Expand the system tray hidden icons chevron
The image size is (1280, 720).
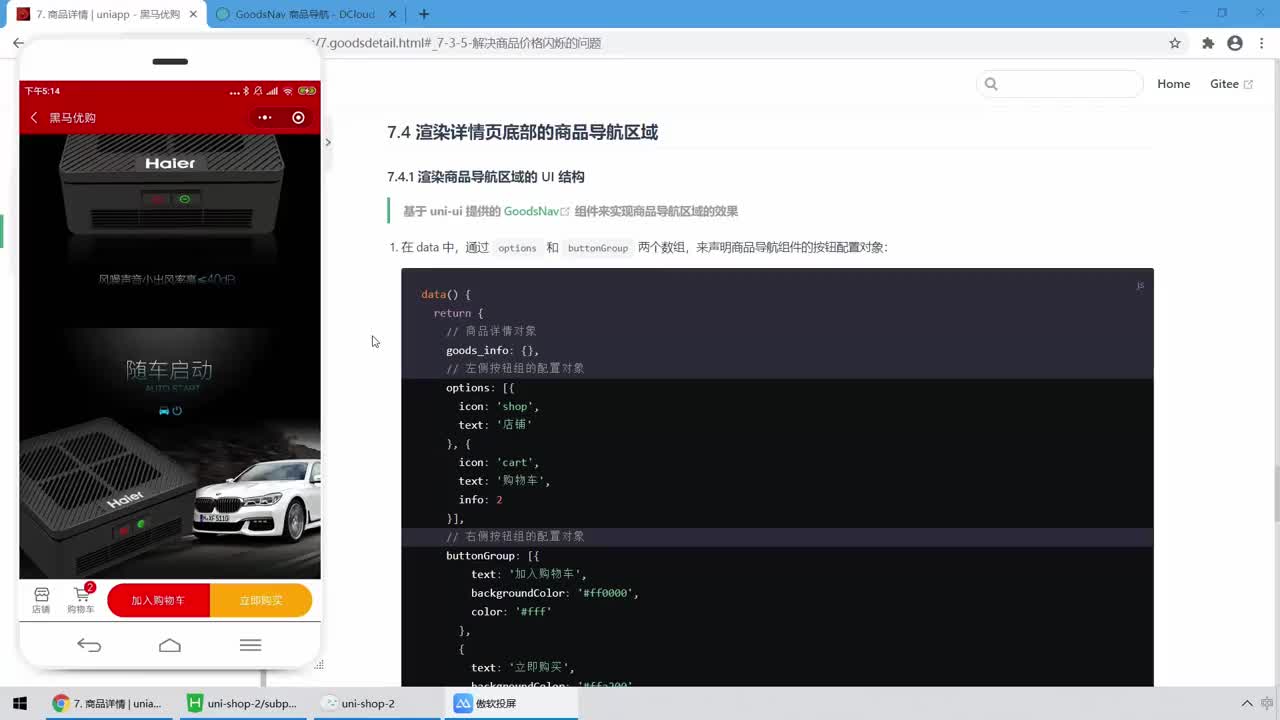[1247, 704]
